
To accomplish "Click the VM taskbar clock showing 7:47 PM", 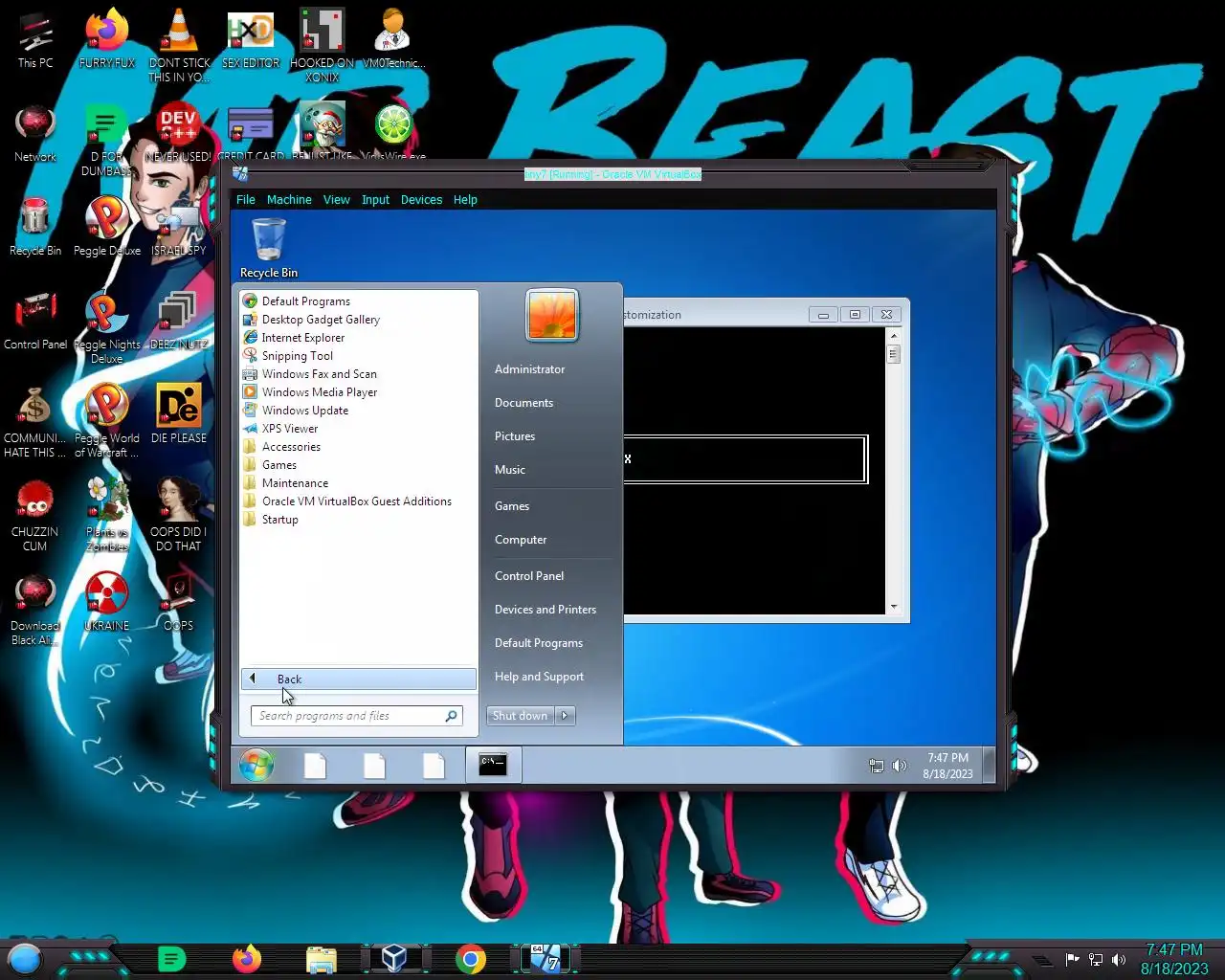I will point(947,766).
